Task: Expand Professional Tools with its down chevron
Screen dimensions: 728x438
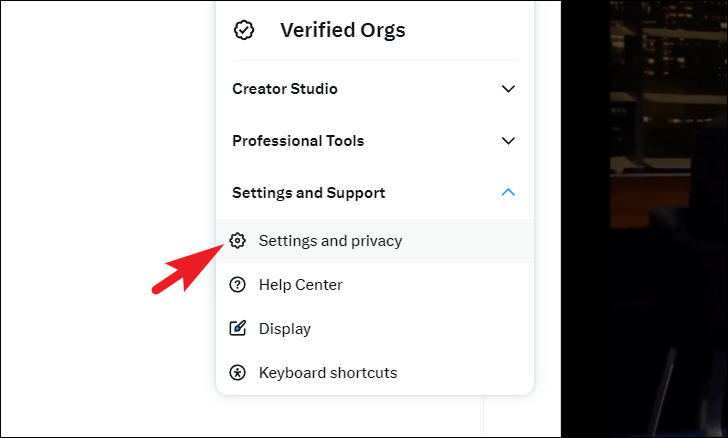Action: tap(508, 141)
